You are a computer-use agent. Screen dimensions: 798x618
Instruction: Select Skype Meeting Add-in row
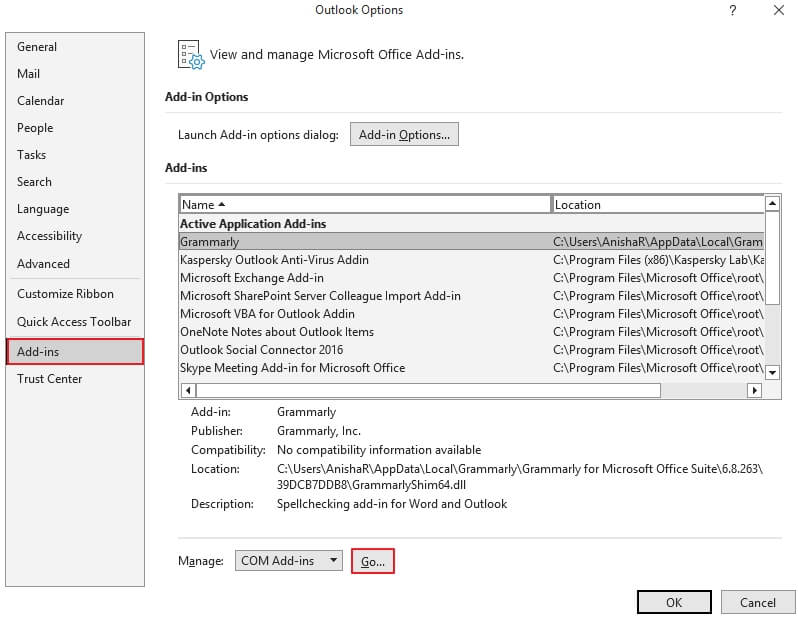[x=472, y=368]
